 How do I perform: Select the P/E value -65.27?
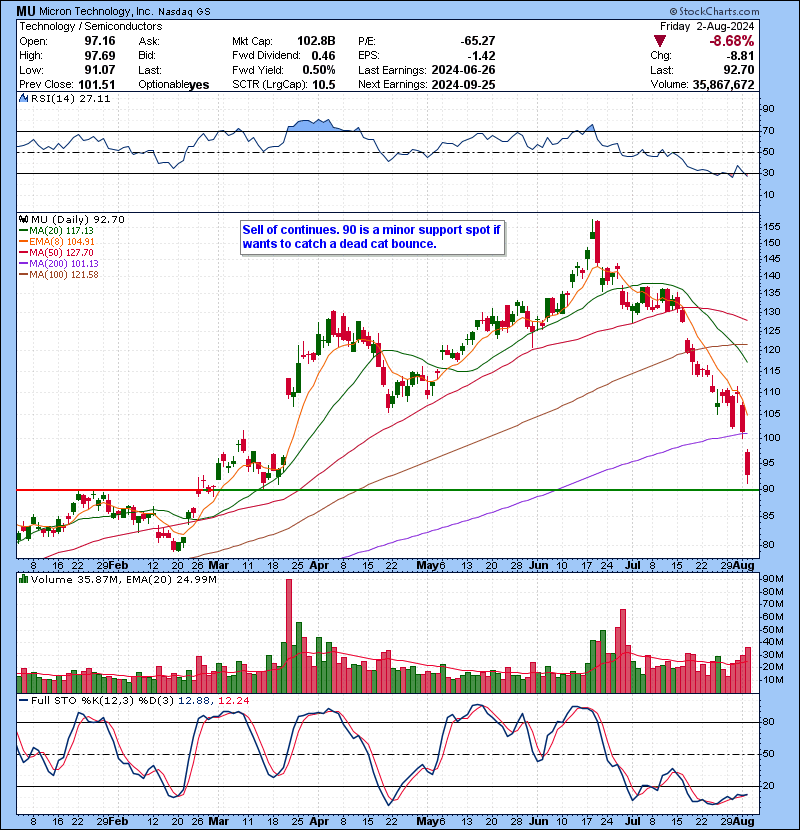pos(478,41)
